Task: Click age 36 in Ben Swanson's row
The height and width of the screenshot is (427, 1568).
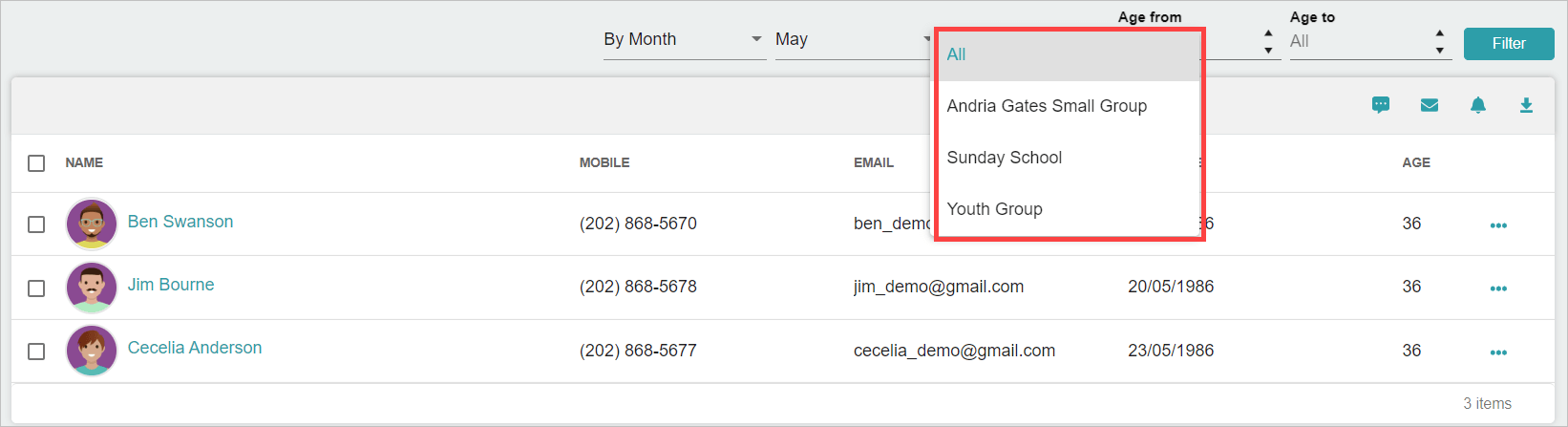Action: click(x=1411, y=224)
